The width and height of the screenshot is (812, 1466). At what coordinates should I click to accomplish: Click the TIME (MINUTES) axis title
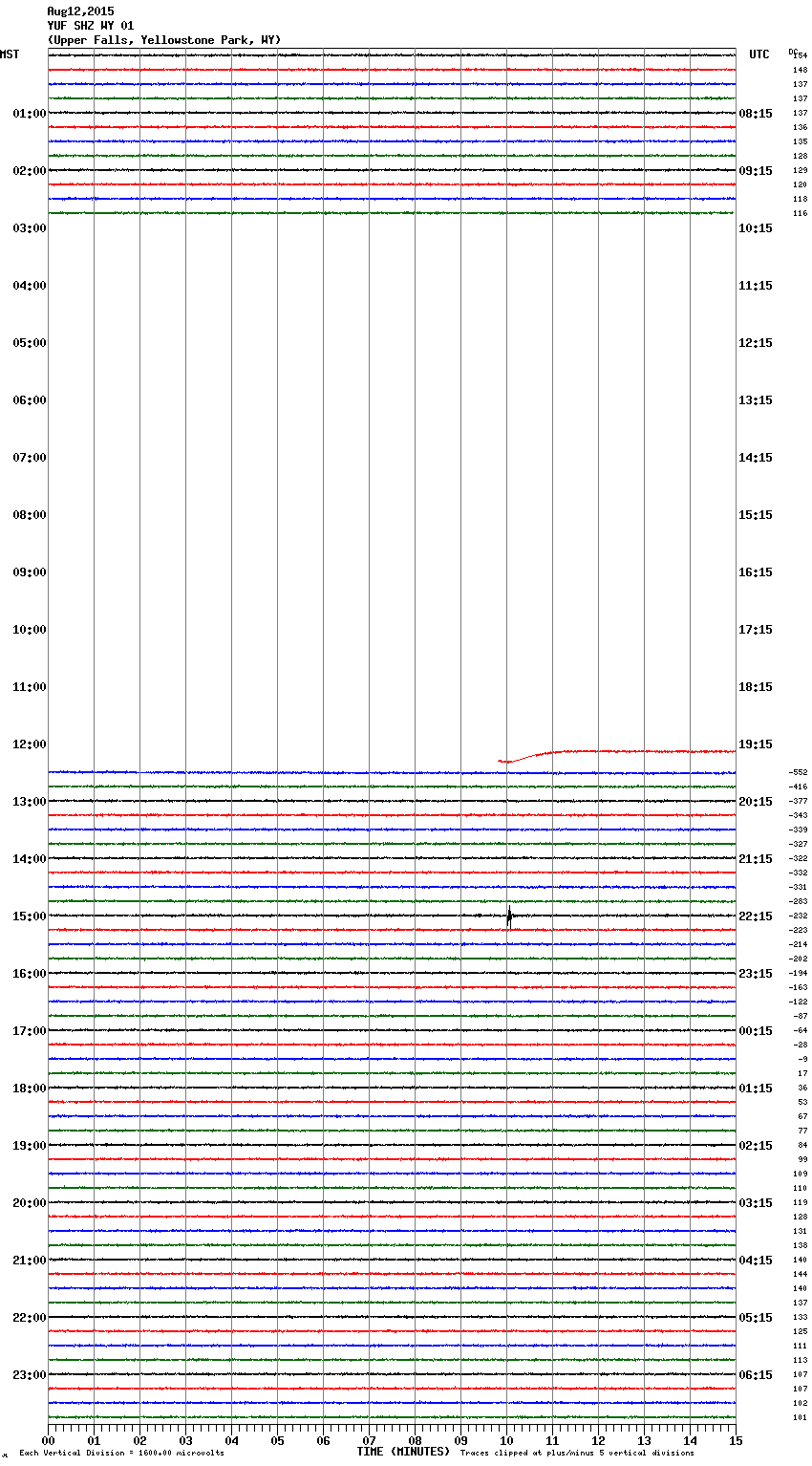(403, 1452)
